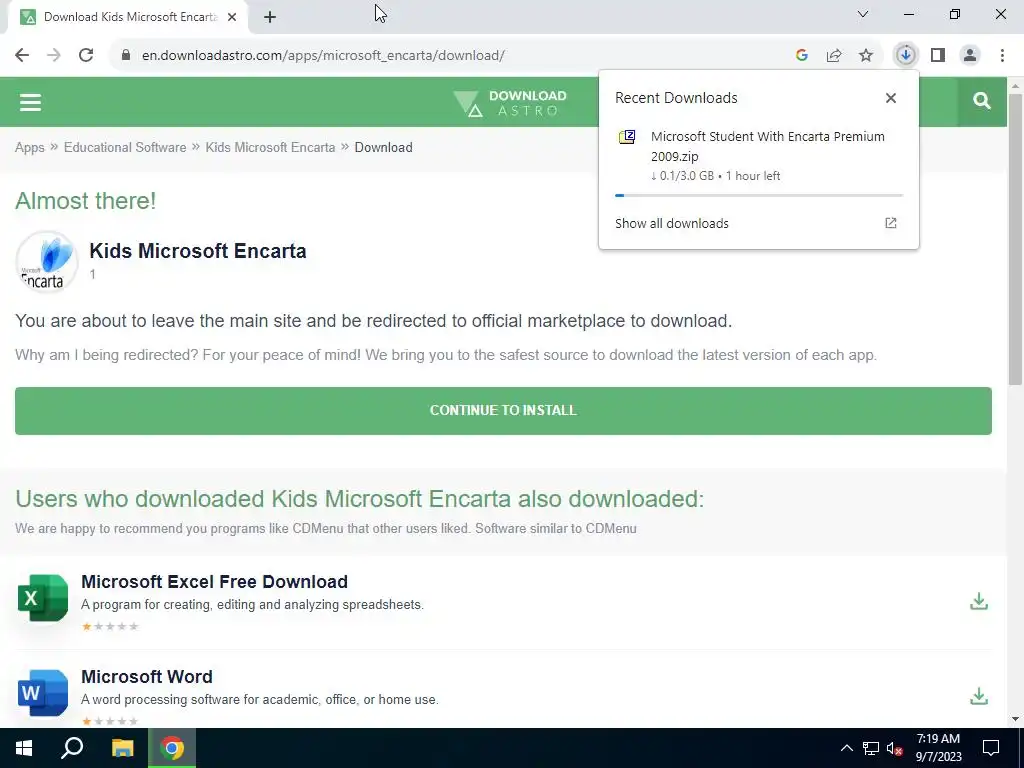Click the zip file icon in Recent Downloads
This screenshot has width=1024, height=768.
click(627, 137)
